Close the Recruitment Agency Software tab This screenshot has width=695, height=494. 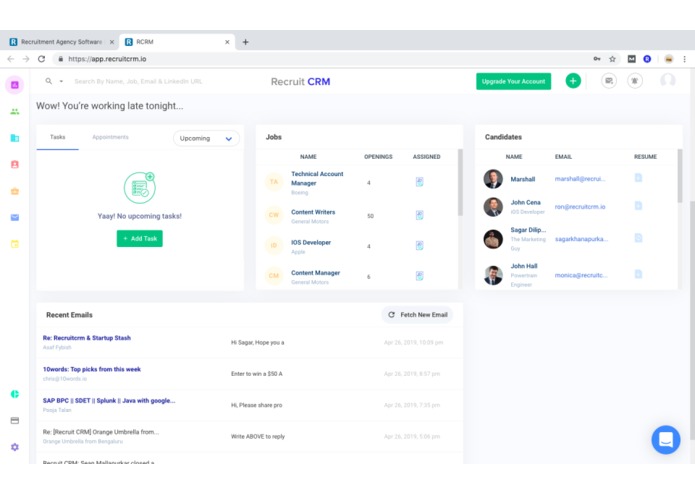[112, 42]
